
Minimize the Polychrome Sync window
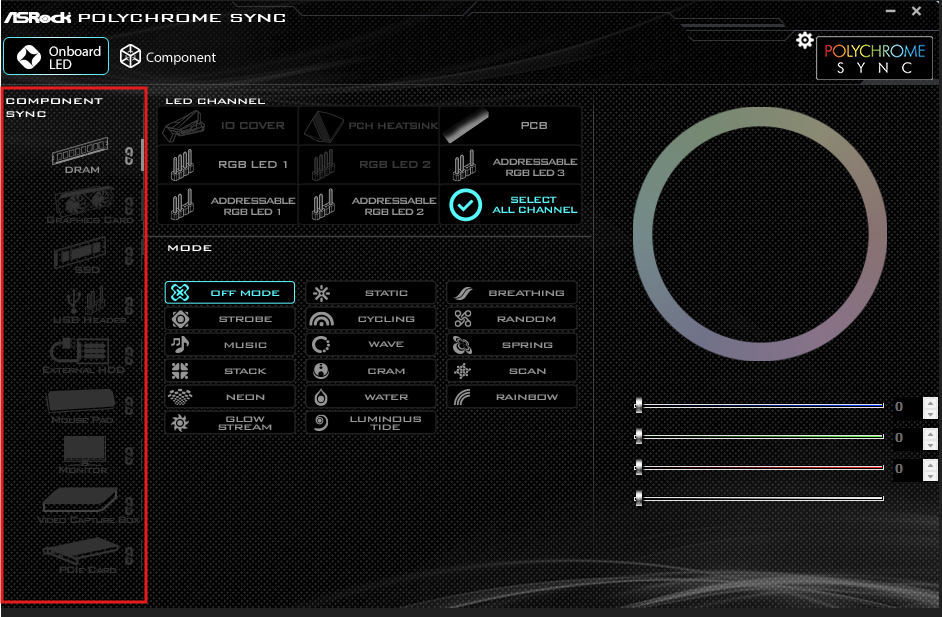[890, 11]
